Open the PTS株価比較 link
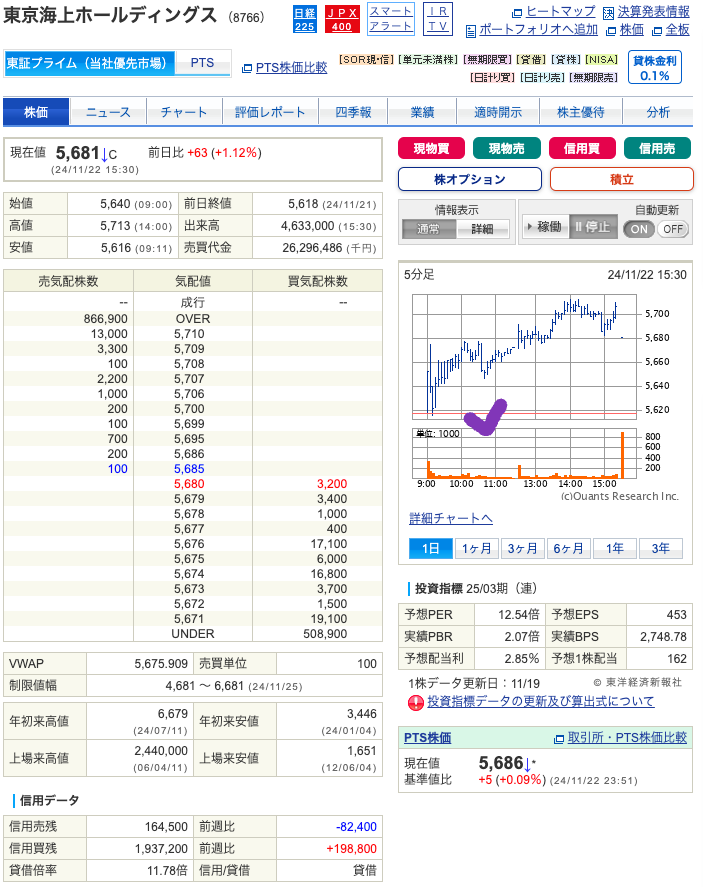This screenshot has height=887, width=703. tap(285, 68)
